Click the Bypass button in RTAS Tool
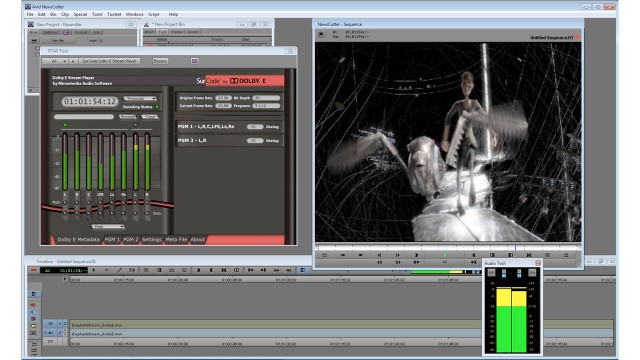Image resolution: width=640 pixels, height=360 pixels. (x=160, y=61)
